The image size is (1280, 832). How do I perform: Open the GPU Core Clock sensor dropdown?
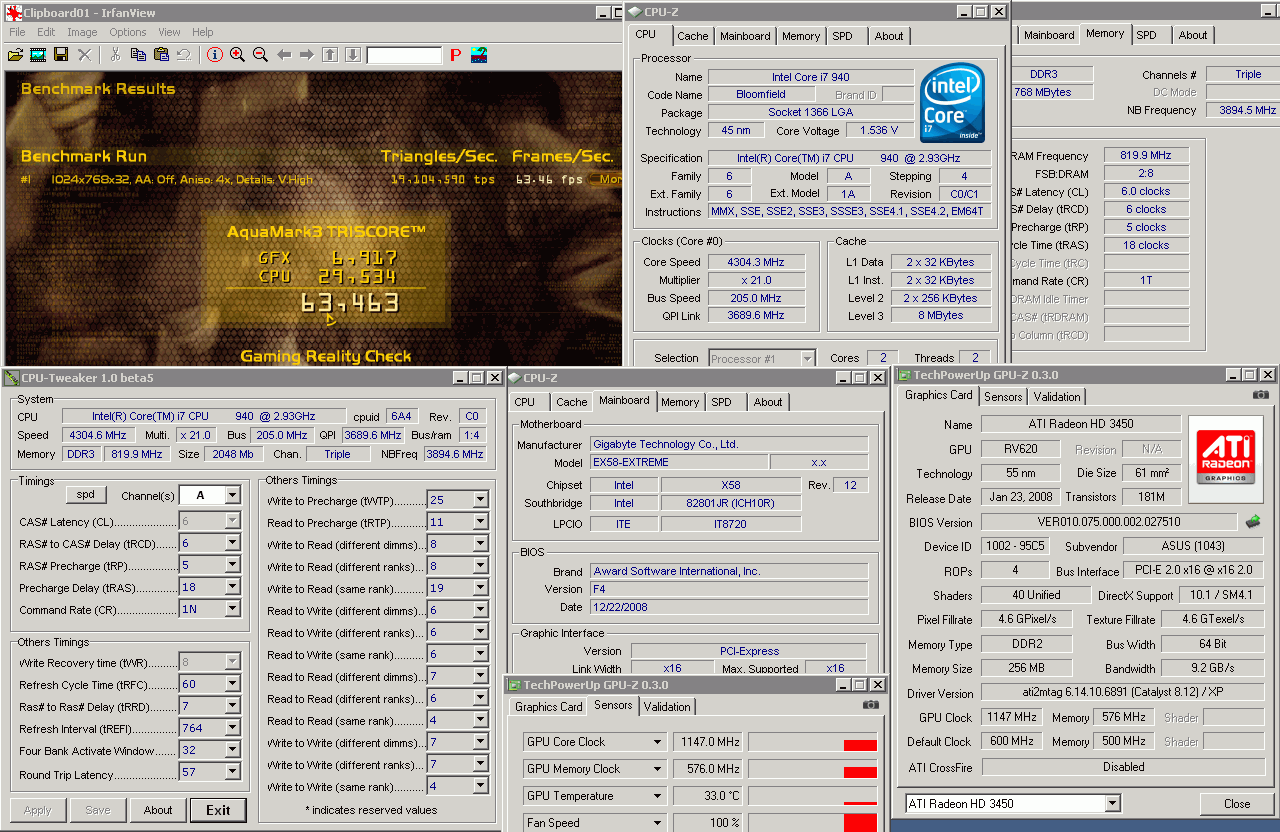(658, 742)
